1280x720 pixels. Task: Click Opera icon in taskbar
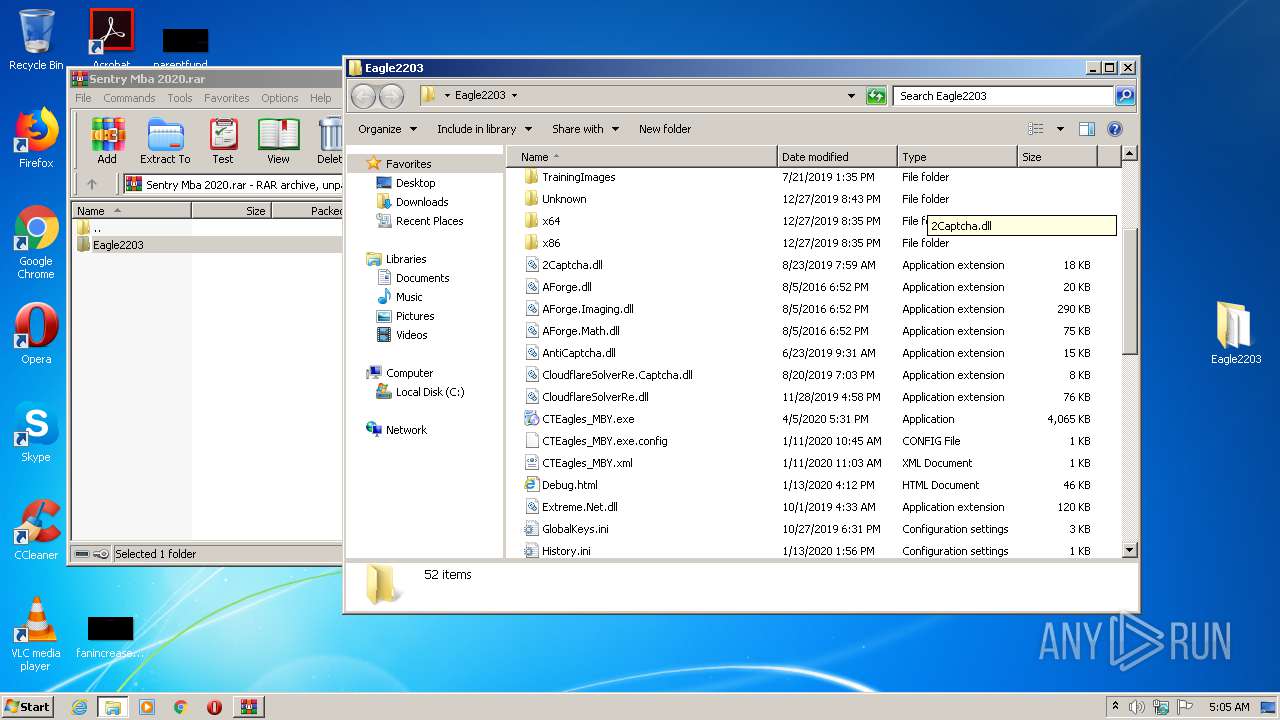(214, 707)
